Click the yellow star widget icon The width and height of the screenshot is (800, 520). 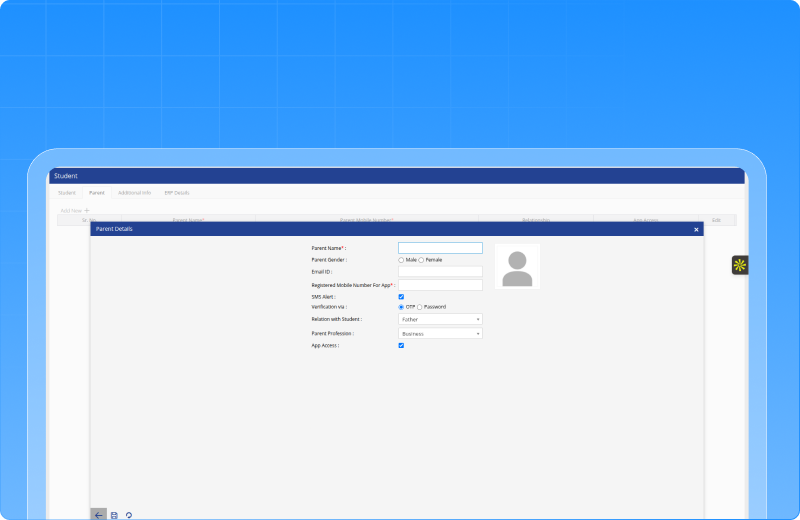click(x=740, y=265)
